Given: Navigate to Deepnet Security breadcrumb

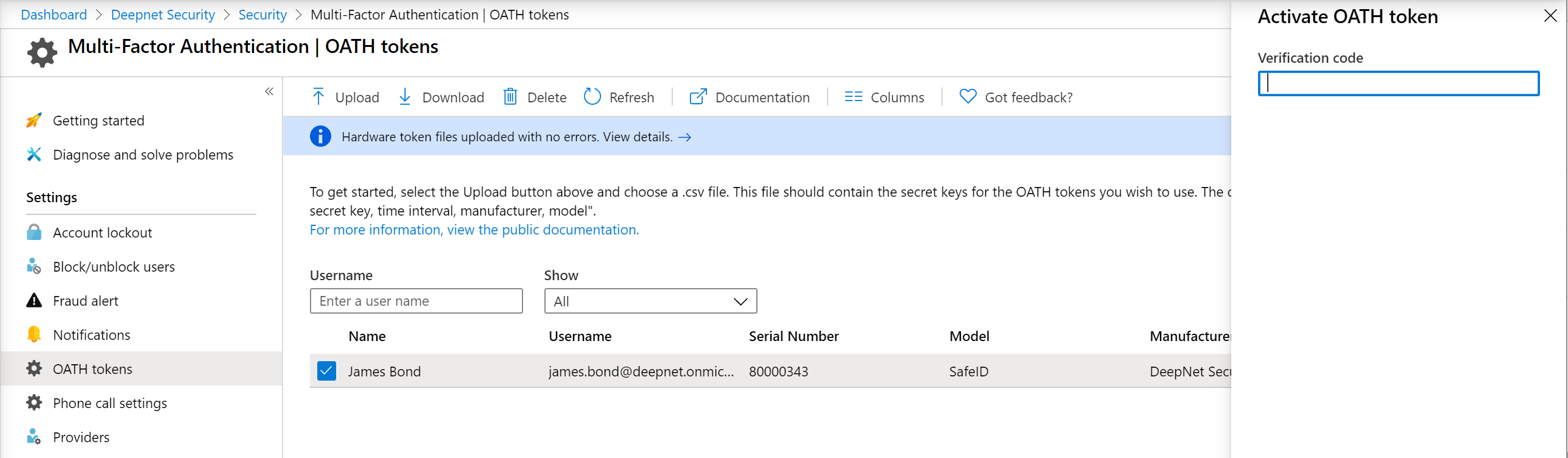Looking at the screenshot, I should tap(163, 15).
